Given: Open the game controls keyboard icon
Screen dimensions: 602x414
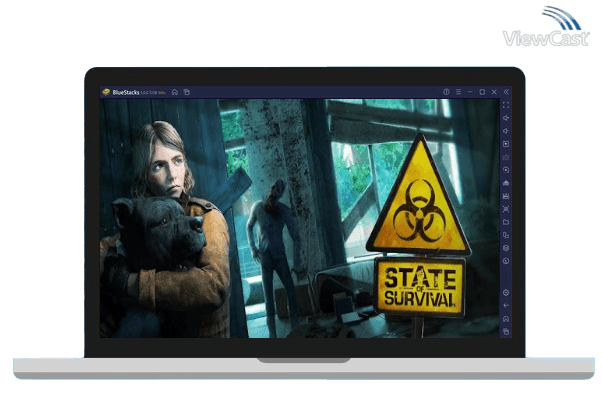Looking at the screenshot, I should click(506, 157).
